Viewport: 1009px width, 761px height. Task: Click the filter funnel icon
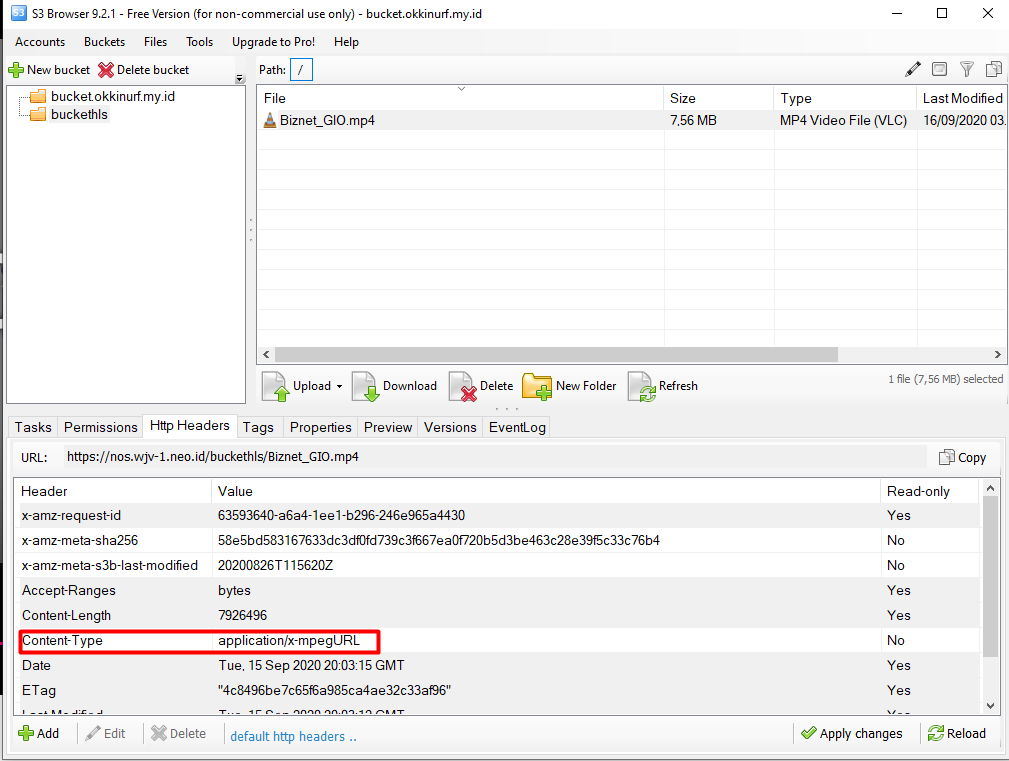[967, 69]
